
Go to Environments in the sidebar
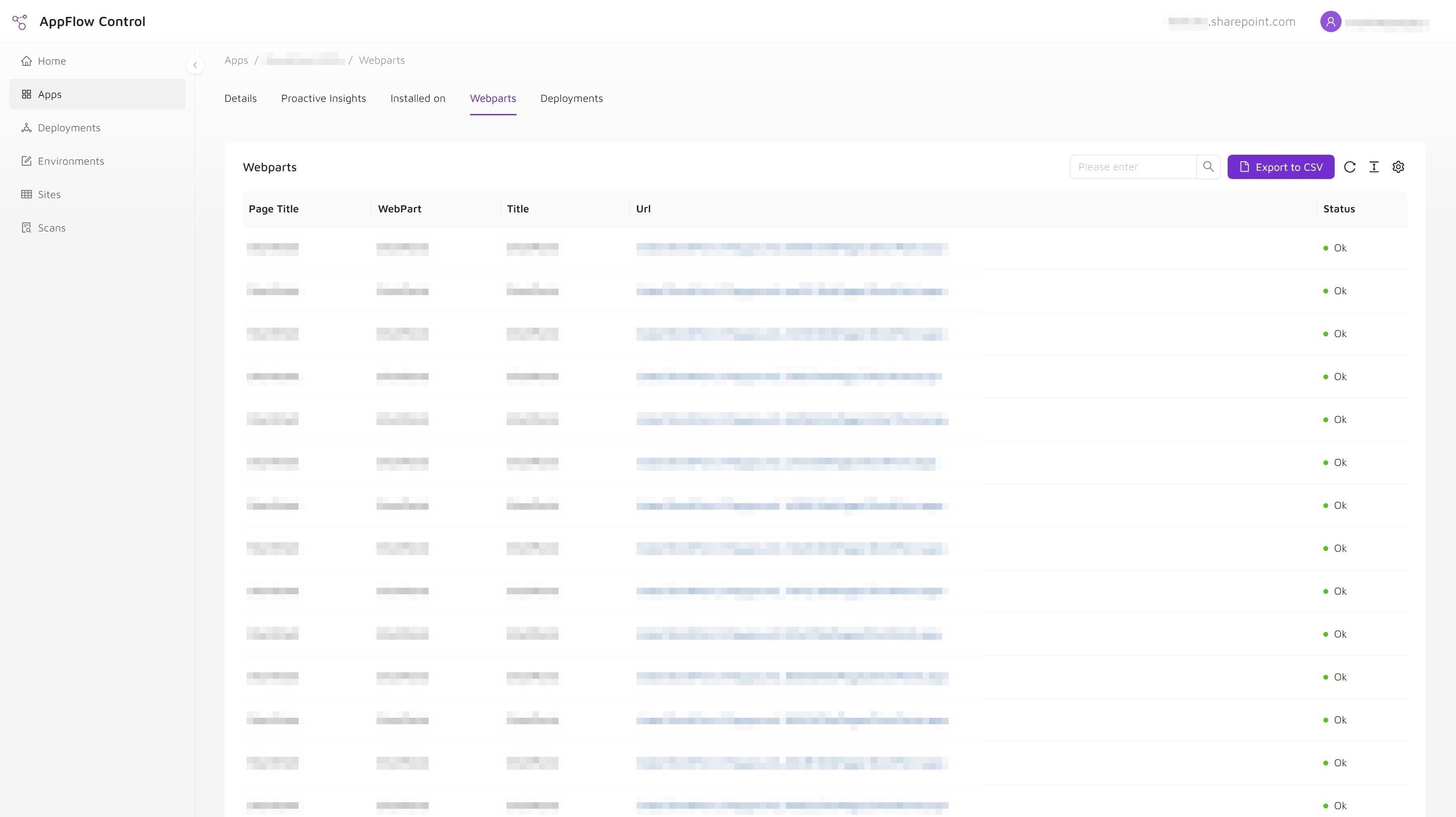pyautogui.click(x=97, y=161)
